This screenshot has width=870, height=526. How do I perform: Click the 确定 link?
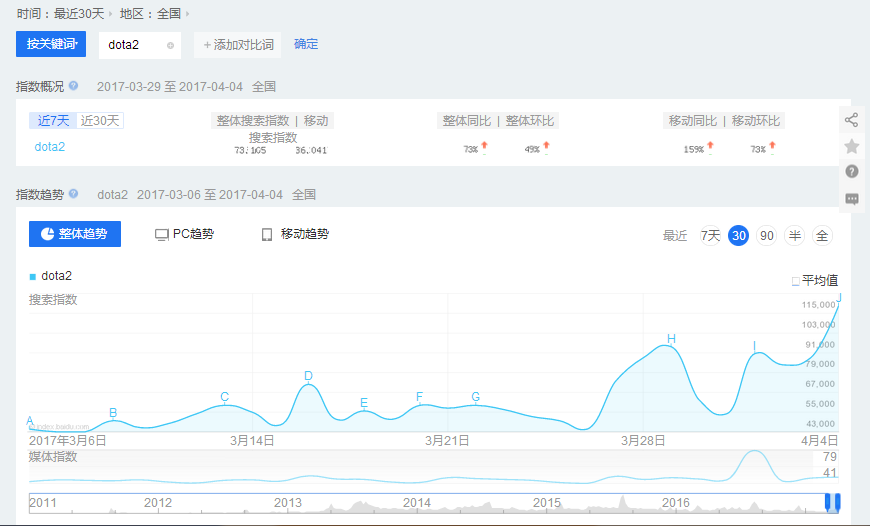click(306, 44)
